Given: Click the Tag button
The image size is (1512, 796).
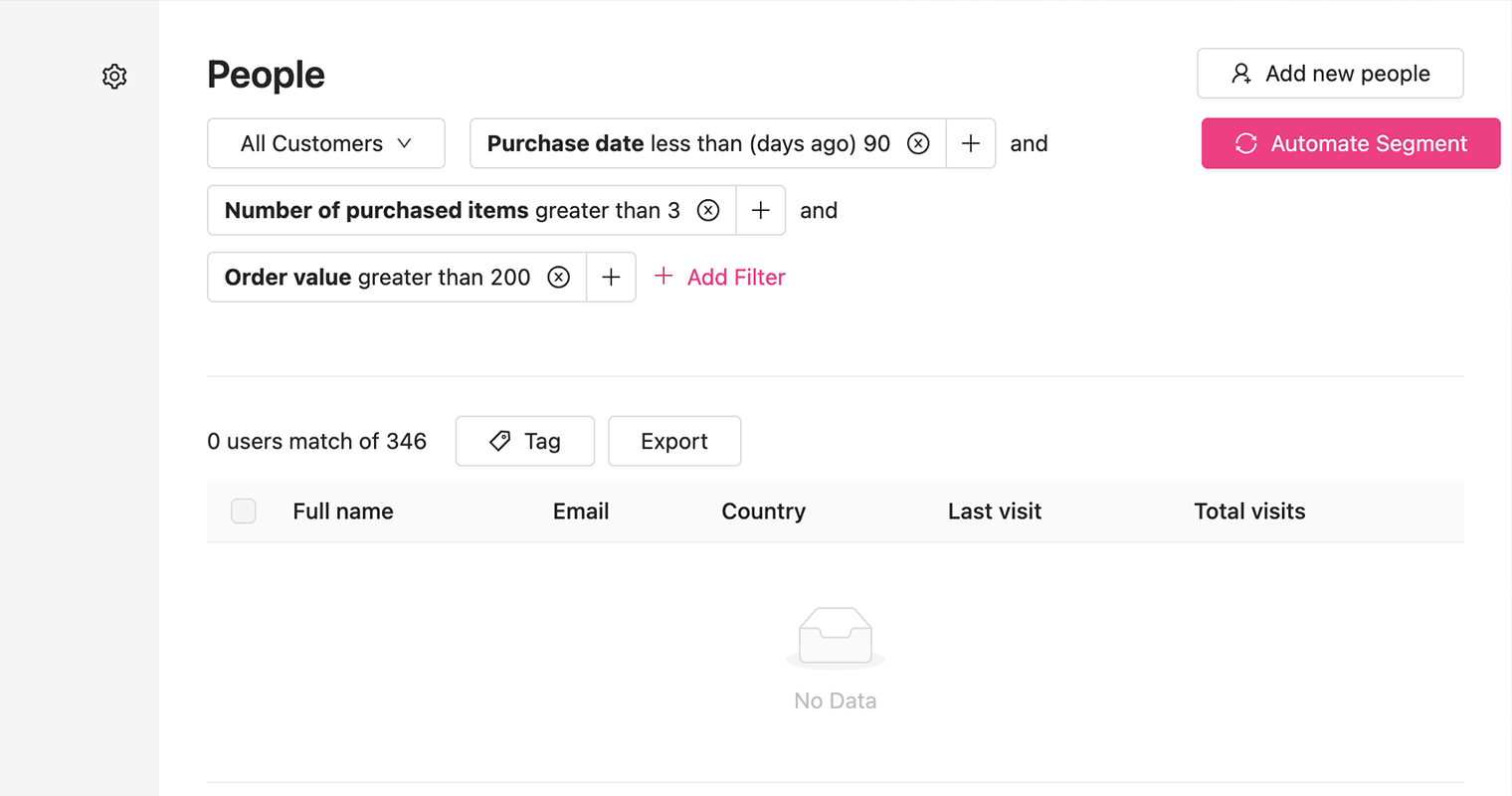Looking at the screenshot, I should (x=525, y=441).
